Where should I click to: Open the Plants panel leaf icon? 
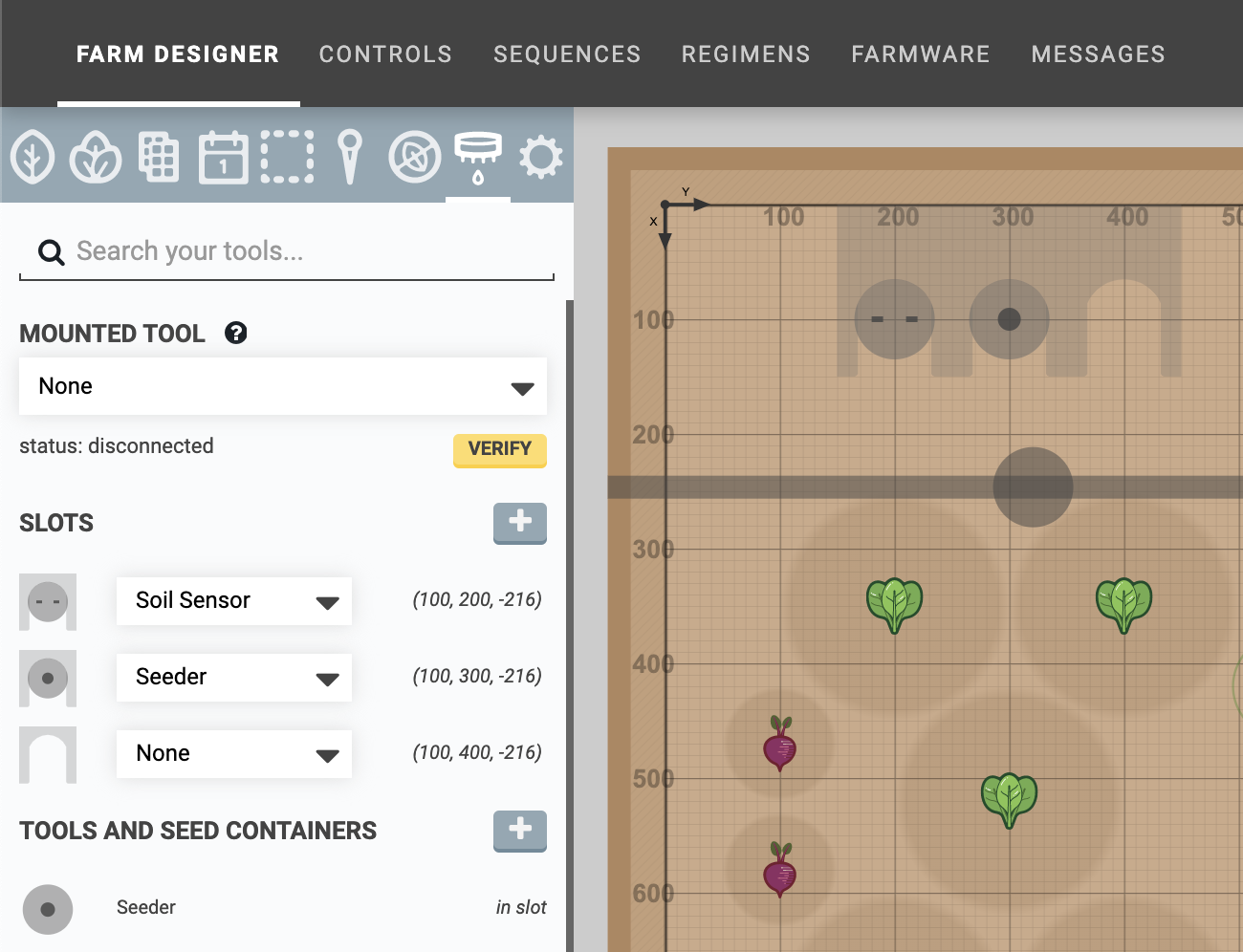point(33,157)
